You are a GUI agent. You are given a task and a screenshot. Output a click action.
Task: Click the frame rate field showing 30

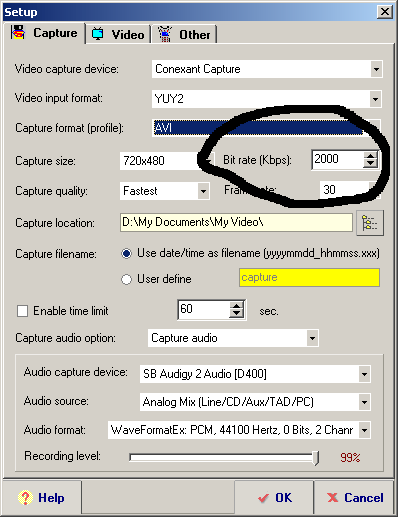pyautogui.click(x=345, y=190)
